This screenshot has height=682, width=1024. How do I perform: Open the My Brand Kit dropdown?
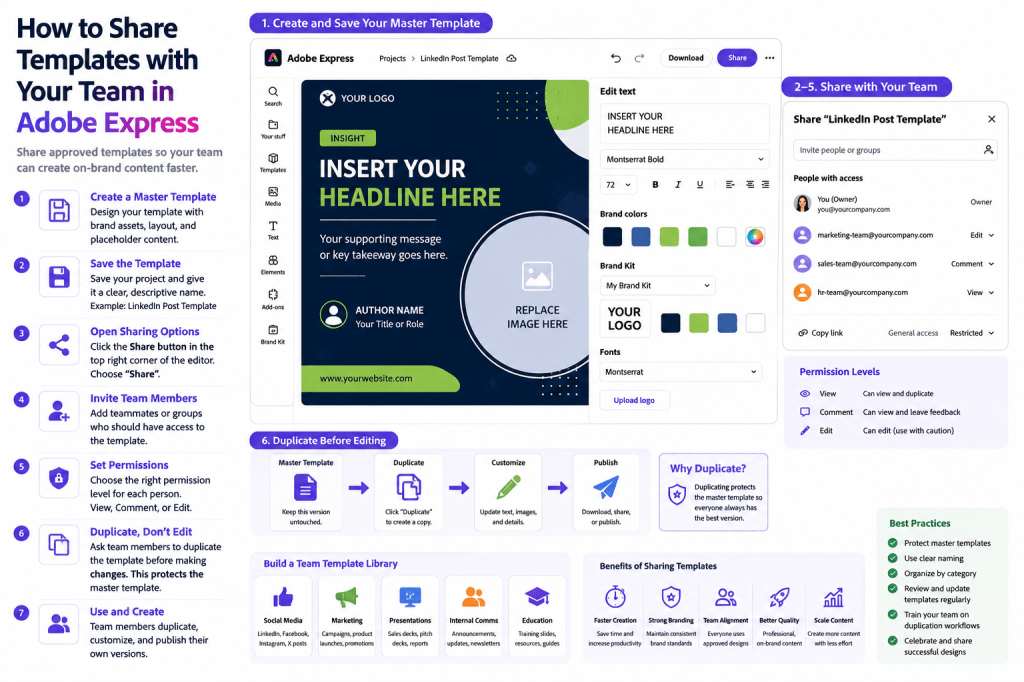tap(658, 285)
